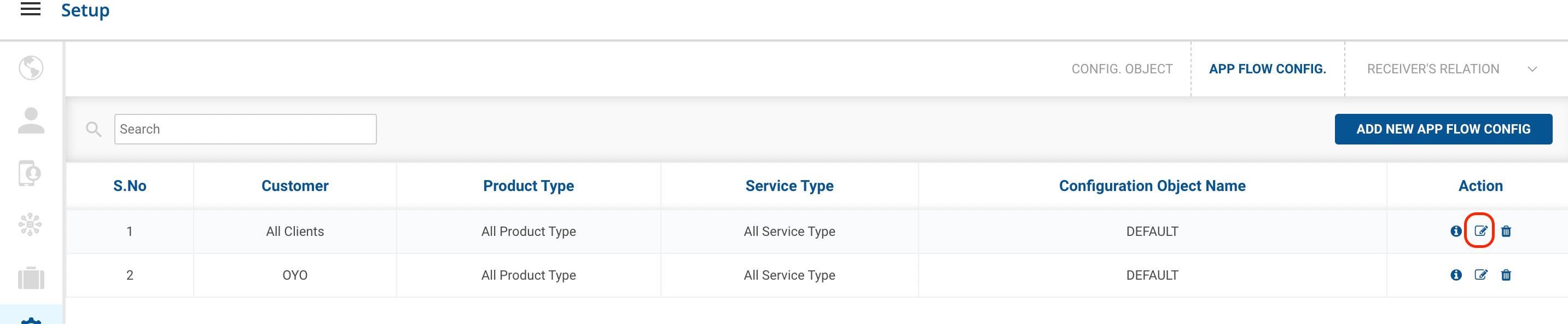Click the briefcase icon in sidebar

[x=31, y=279]
